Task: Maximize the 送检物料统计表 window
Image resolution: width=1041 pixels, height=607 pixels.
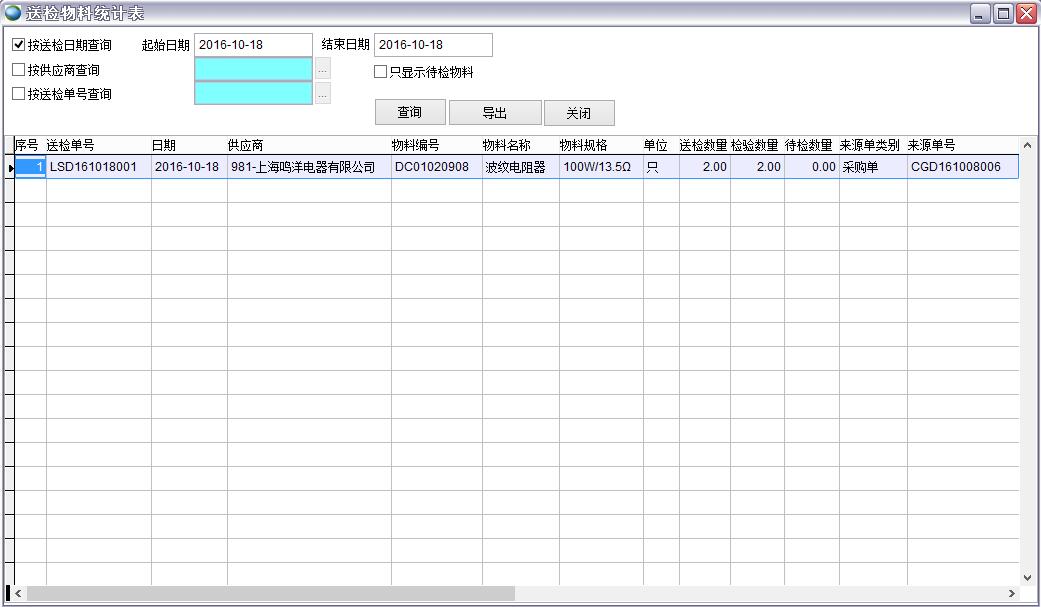Action: pyautogui.click(x=1003, y=13)
